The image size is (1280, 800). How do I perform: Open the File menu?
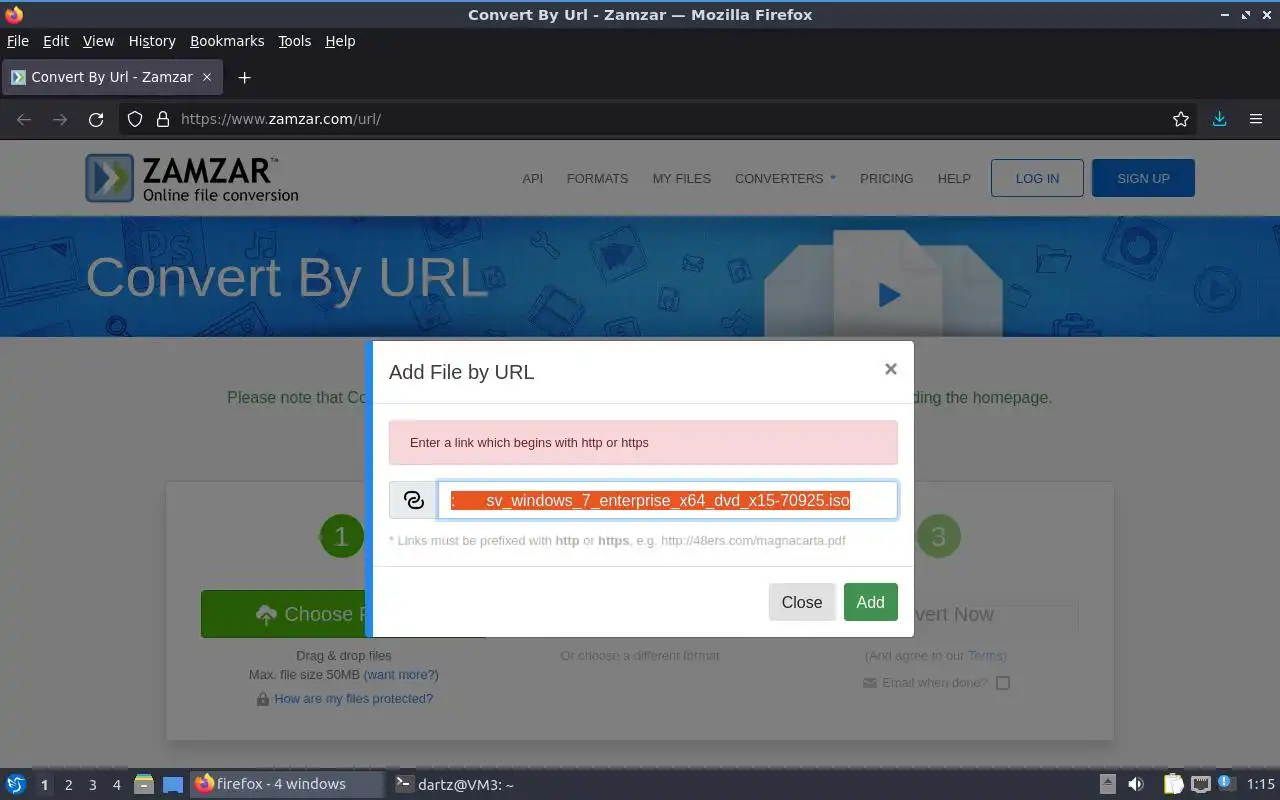18,41
